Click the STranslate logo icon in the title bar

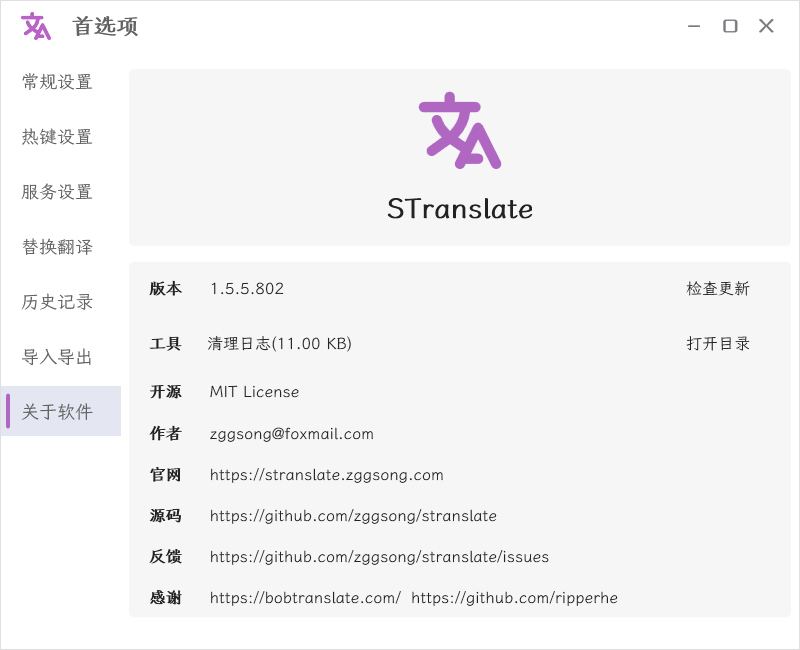[x=34, y=26]
